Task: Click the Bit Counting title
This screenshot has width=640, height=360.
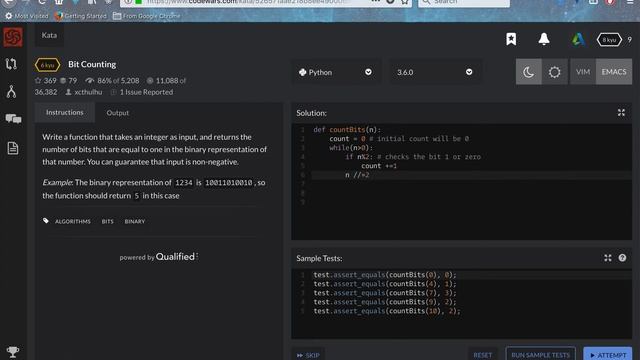Action: point(92,64)
